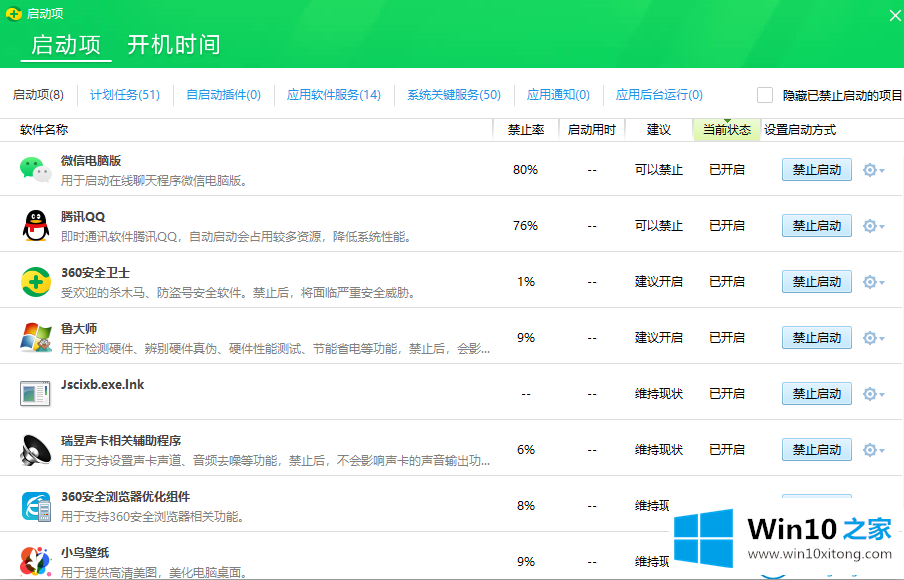
Task: Disable startup for 鲁大师
Action: (816, 338)
